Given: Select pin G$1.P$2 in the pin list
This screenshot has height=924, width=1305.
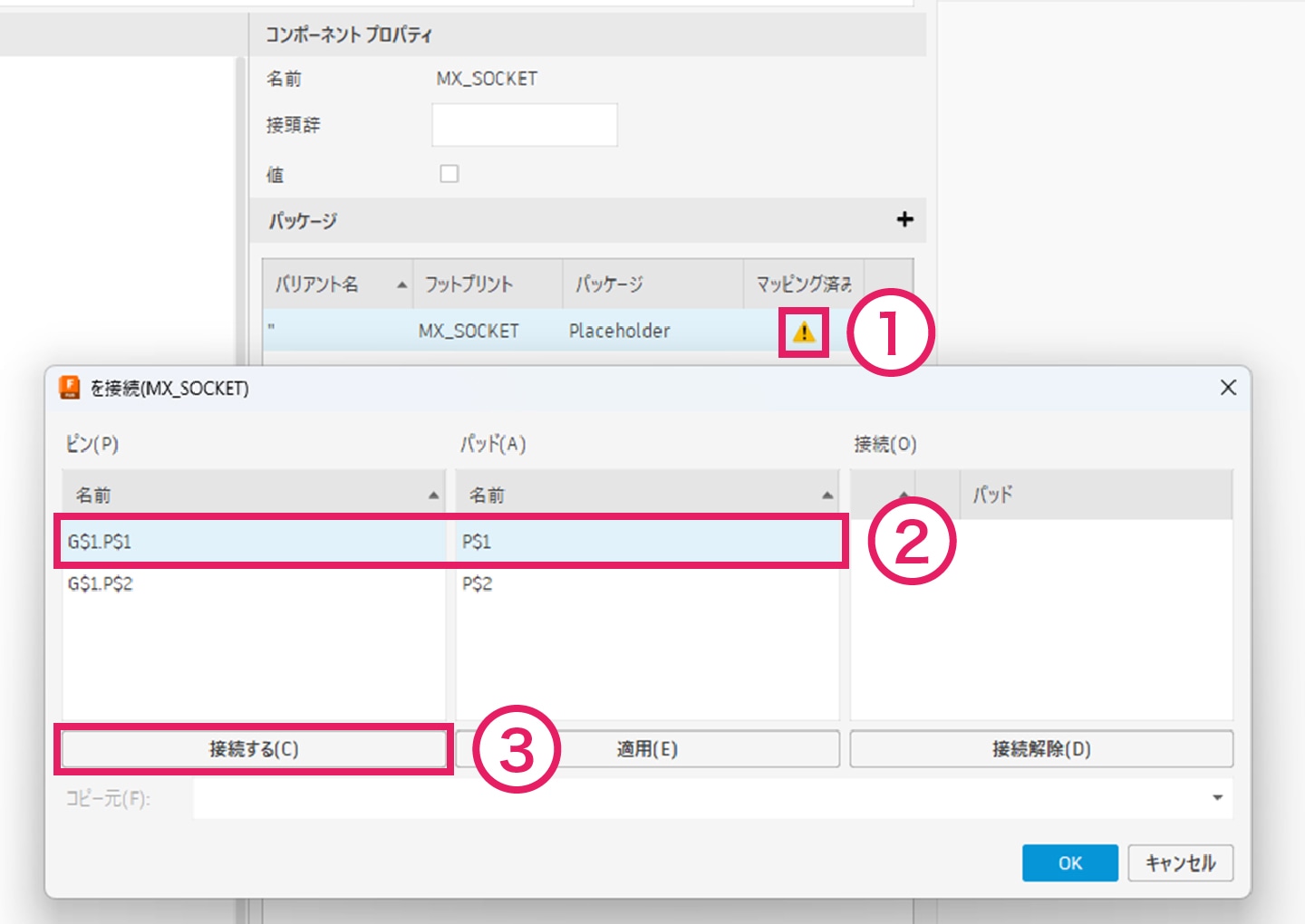Looking at the screenshot, I should point(100,584).
